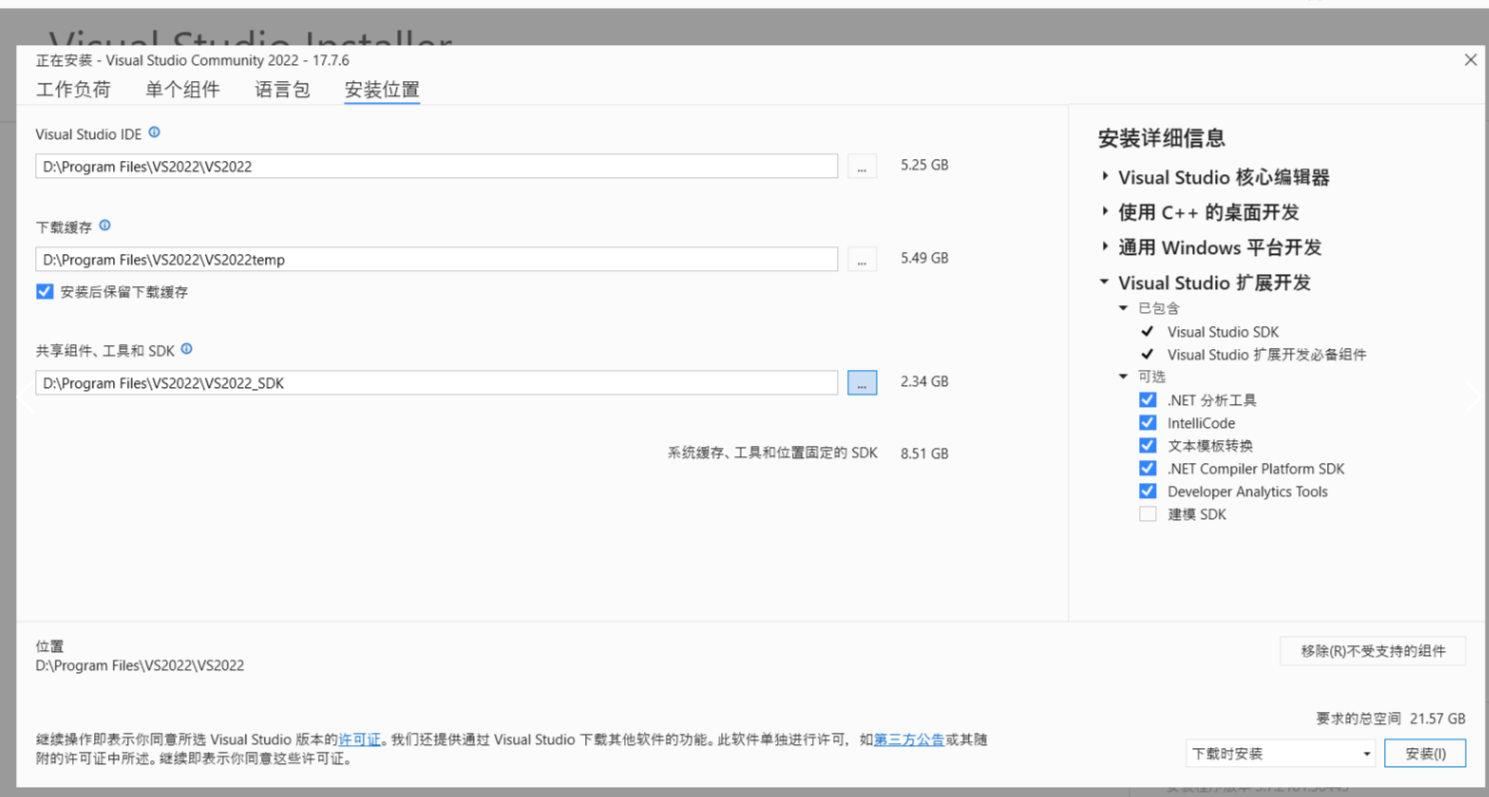Switch to the 单个组件 tab
Viewport: 1489px width, 797px height.
coord(182,89)
